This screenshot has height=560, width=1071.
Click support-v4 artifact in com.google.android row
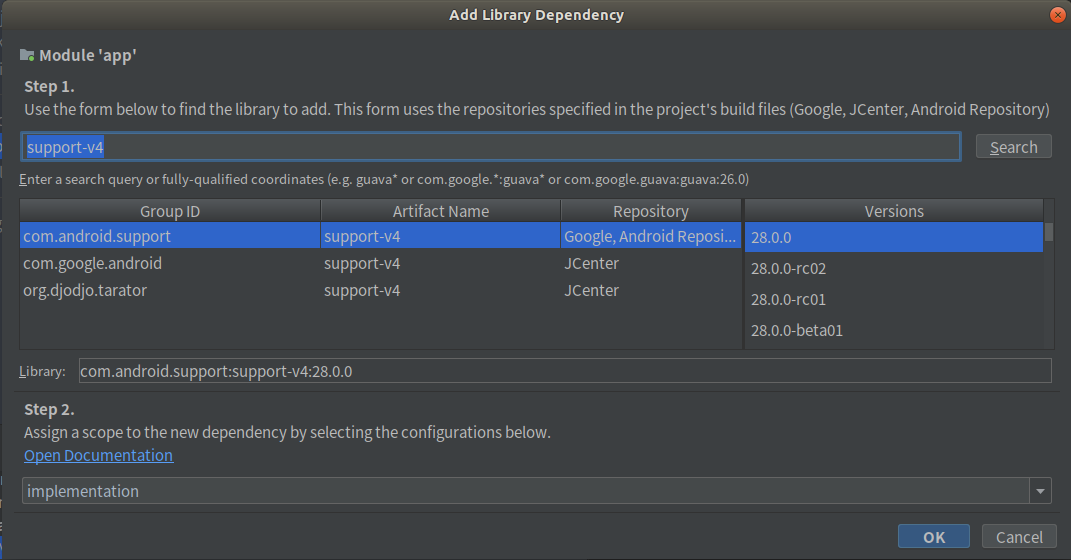pyautogui.click(x=441, y=264)
